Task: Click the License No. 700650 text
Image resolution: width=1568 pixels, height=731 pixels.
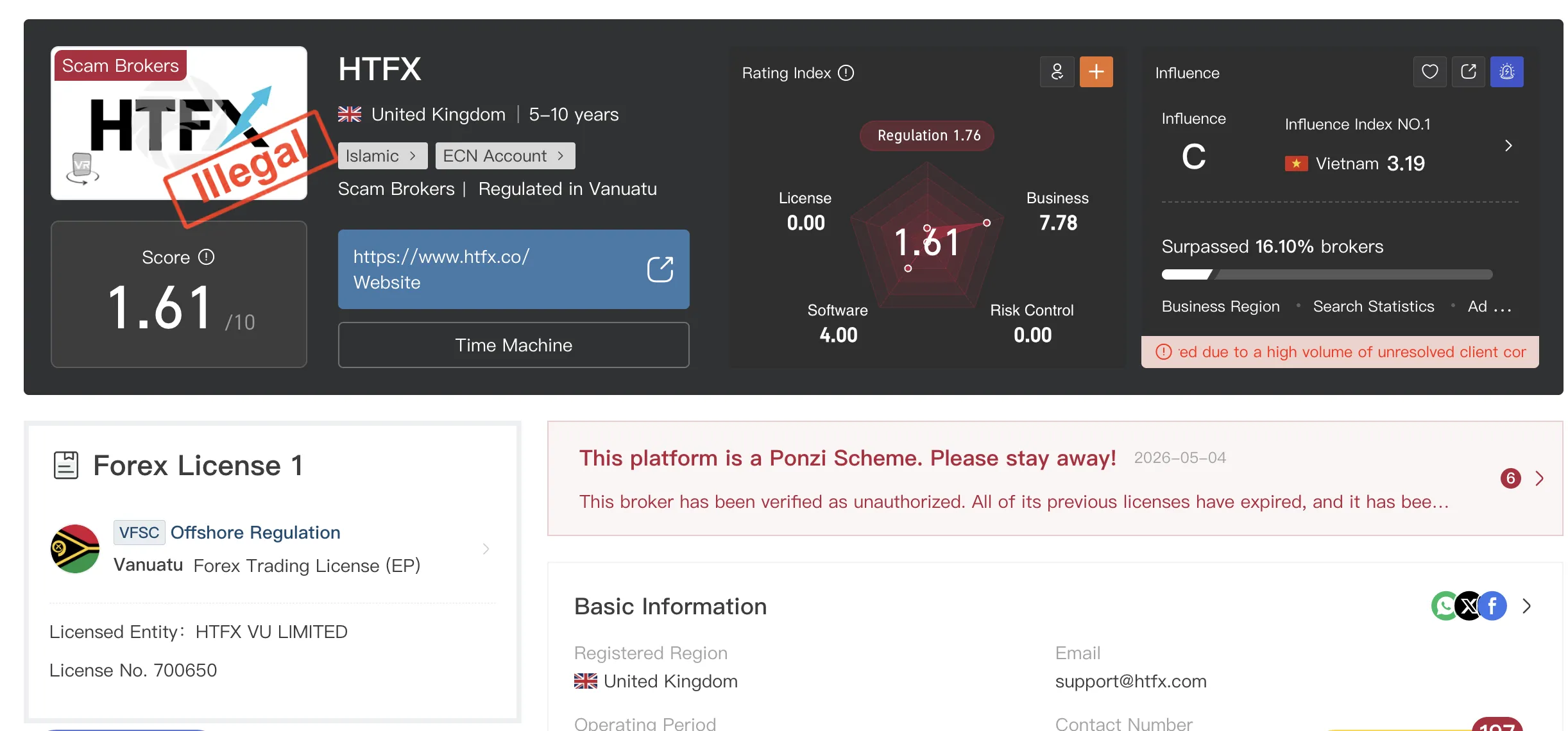Action: tap(133, 670)
